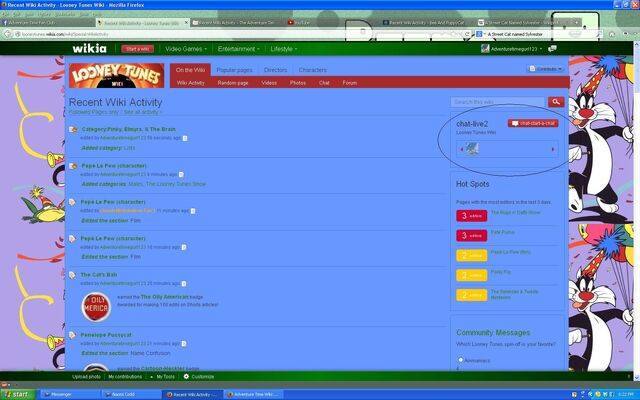This screenshot has height=400, width=640.
Task: Select the Directors tab
Action: (x=275, y=70)
